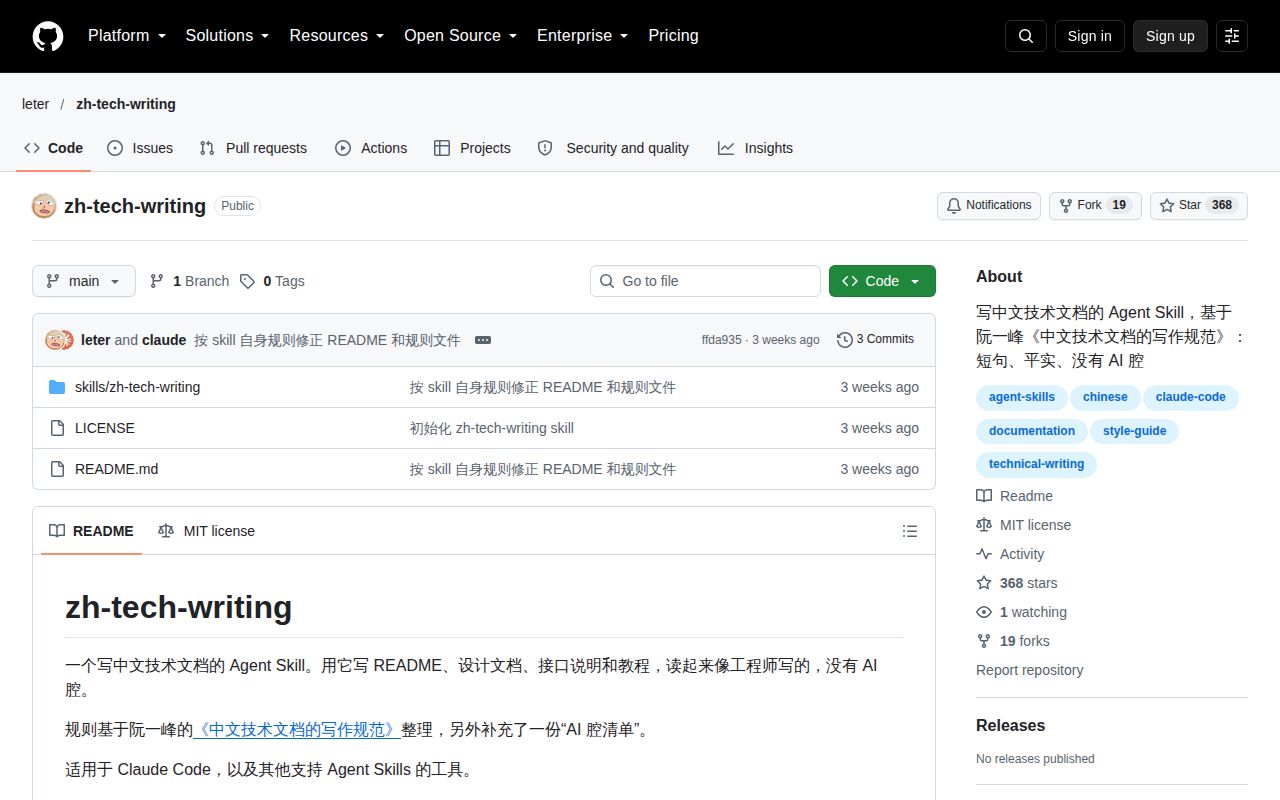View the 3 Commits history
1280x800 pixels.
coord(876,339)
